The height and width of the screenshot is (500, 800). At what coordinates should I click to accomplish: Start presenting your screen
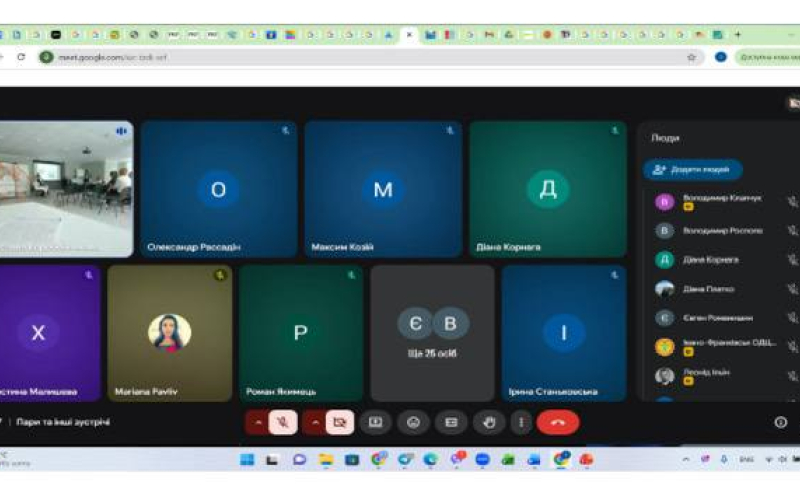(x=376, y=422)
